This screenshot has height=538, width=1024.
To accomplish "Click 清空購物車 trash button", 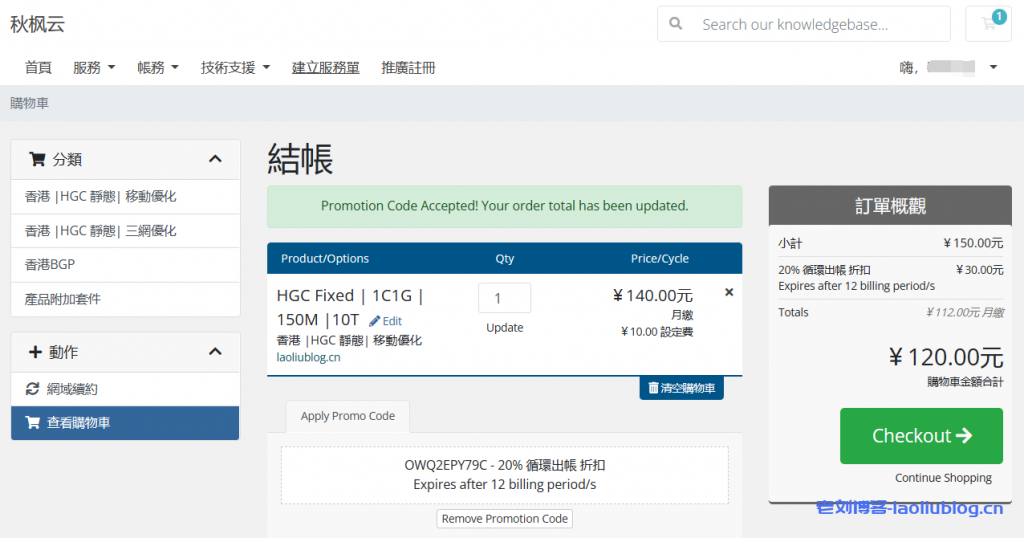I will point(681,388).
